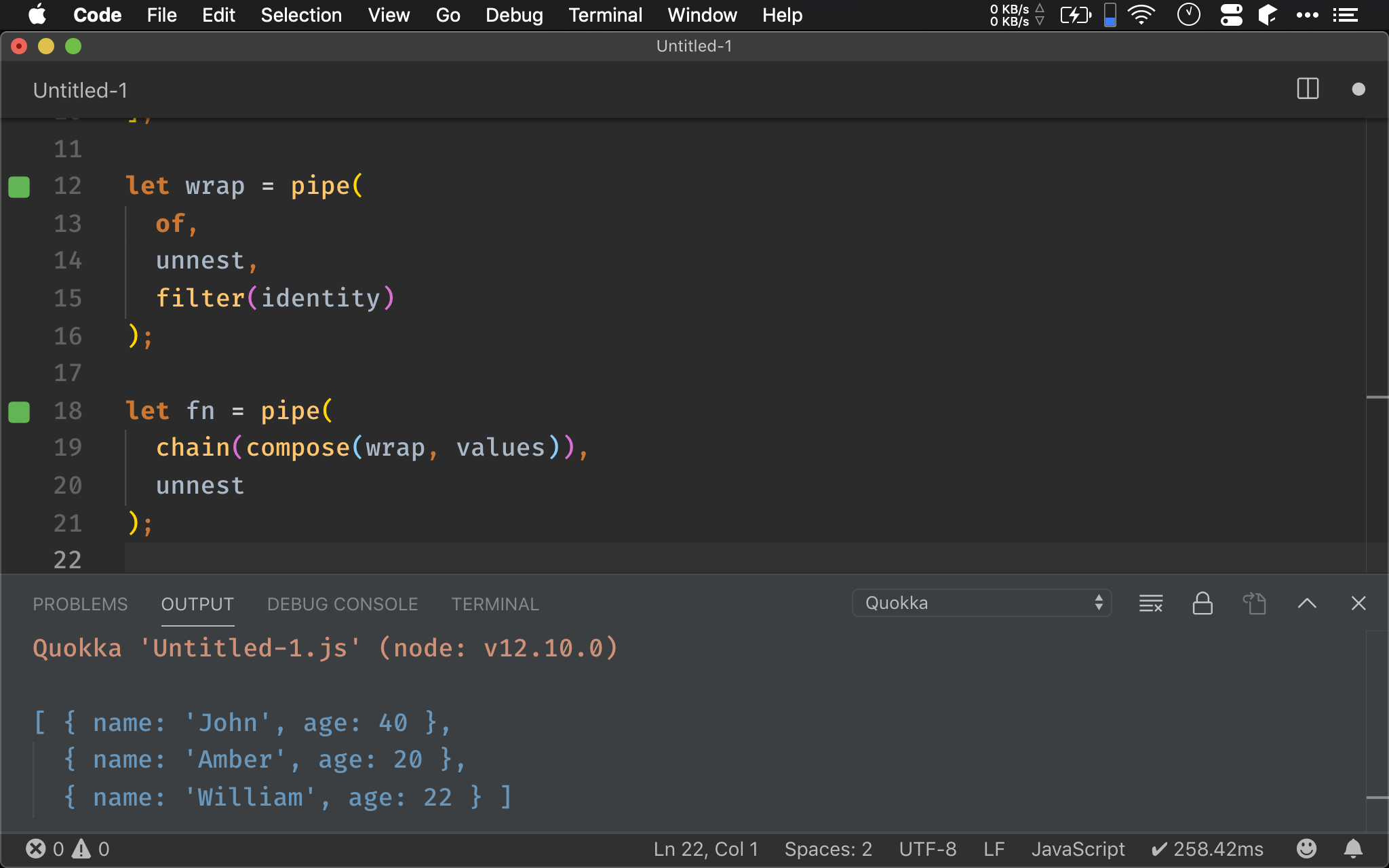This screenshot has height=868, width=1389.
Task: Open notifications bell icon
Action: (1353, 848)
